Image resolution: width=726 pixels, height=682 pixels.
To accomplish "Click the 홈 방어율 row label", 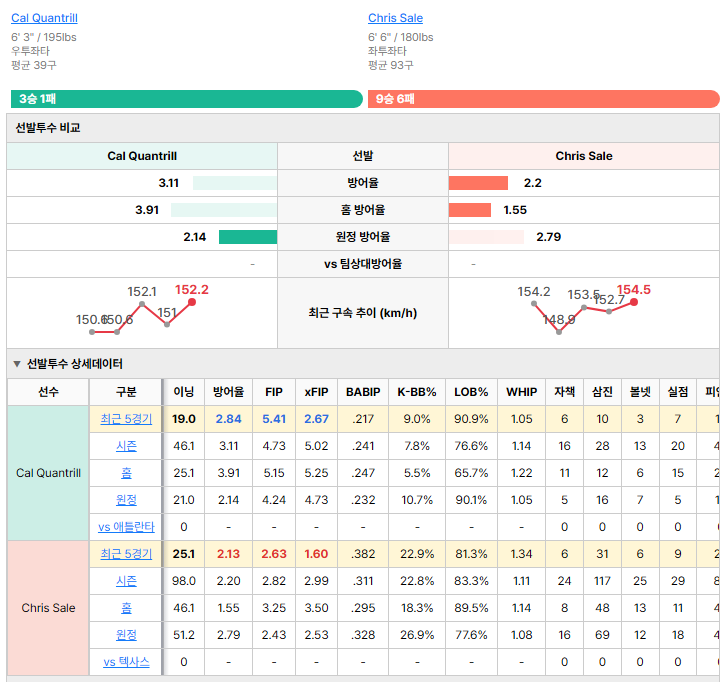I will pos(363,210).
